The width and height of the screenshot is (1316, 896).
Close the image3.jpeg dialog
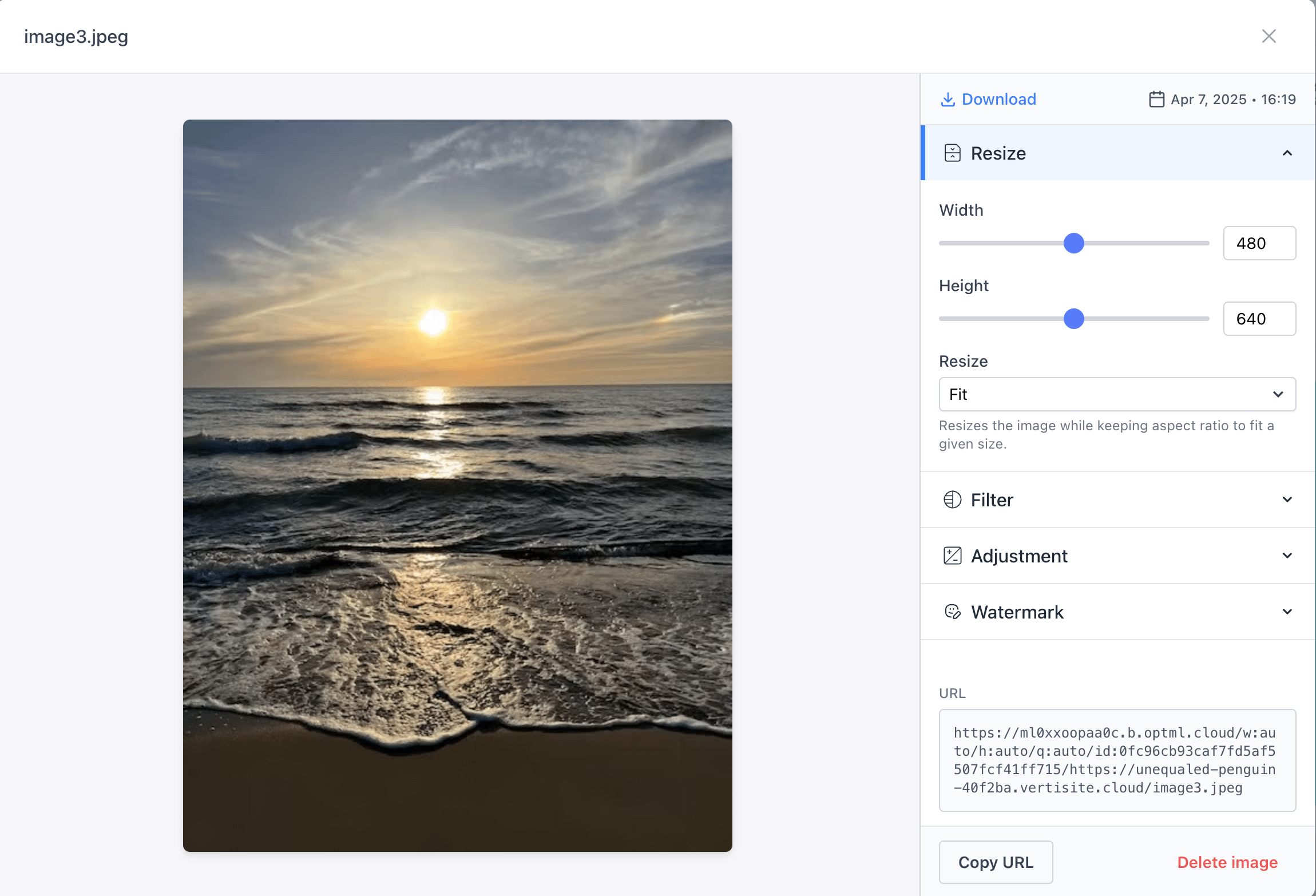point(1269,36)
